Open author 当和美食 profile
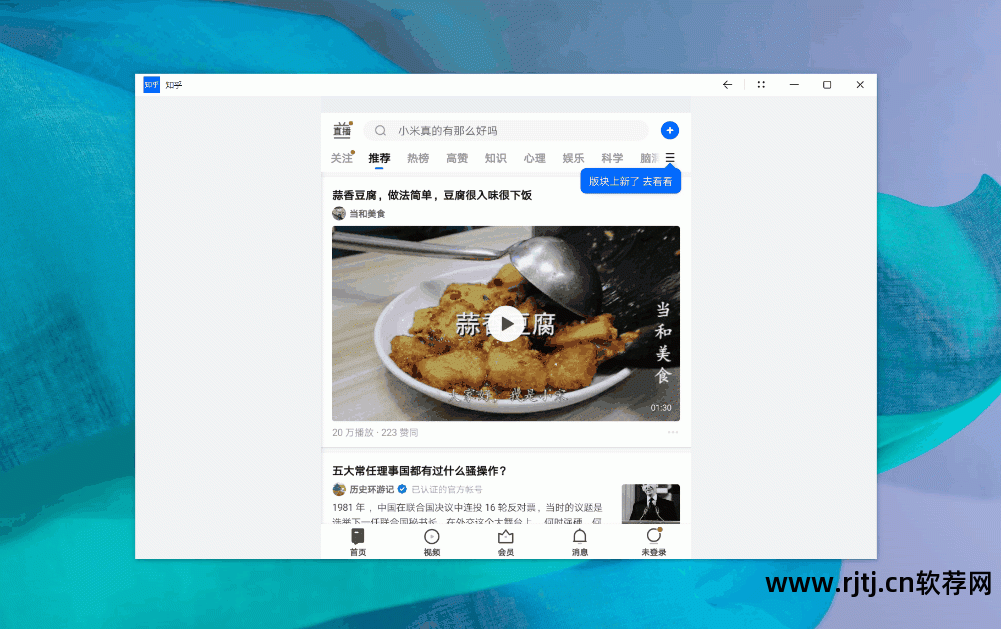The width and height of the screenshot is (1001, 629). [x=367, y=214]
